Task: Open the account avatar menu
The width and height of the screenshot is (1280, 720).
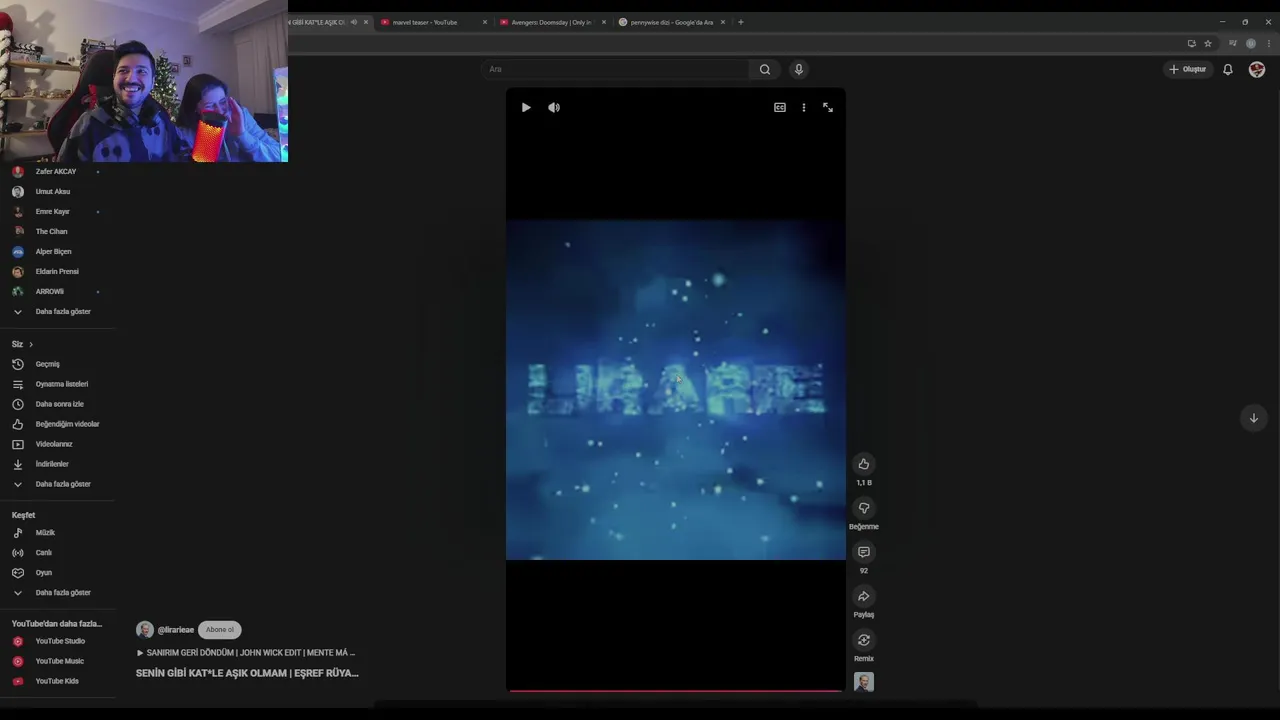Action: click(x=1257, y=69)
